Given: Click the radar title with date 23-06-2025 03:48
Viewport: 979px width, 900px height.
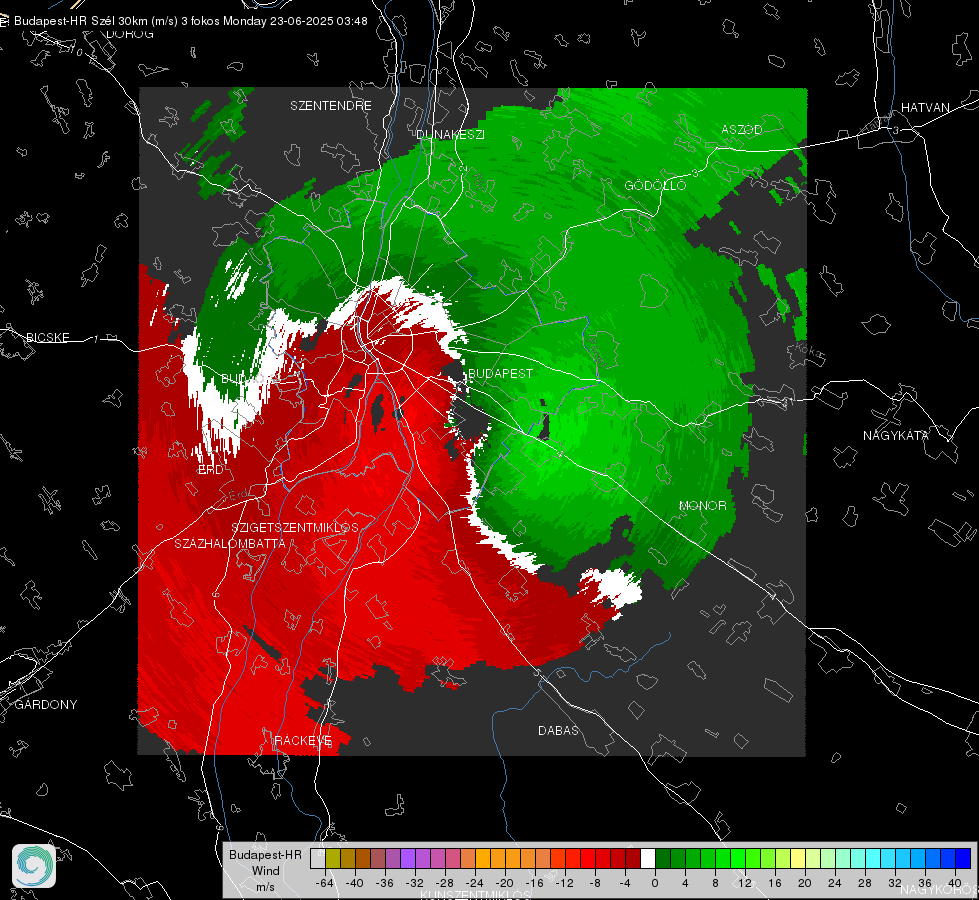Looking at the screenshot, I should [x=190, y=21].
